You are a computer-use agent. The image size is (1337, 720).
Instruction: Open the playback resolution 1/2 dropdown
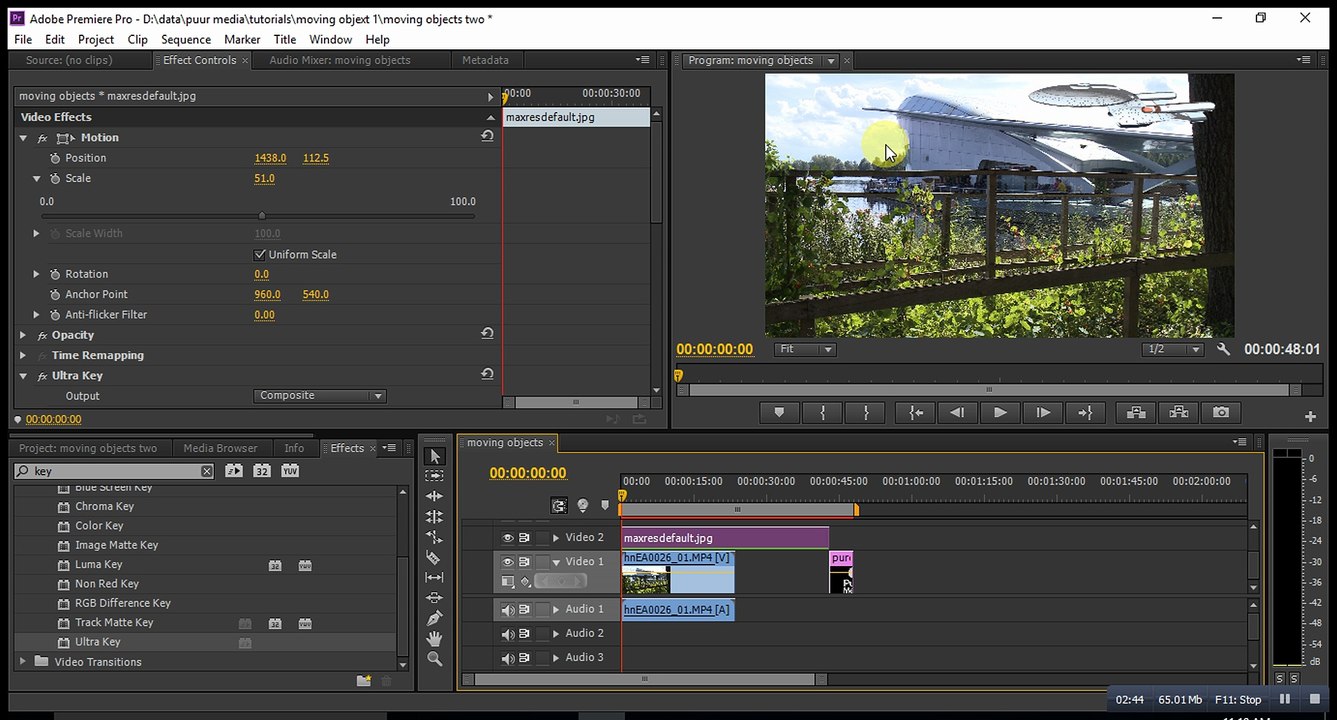(x=1173, y=350)
